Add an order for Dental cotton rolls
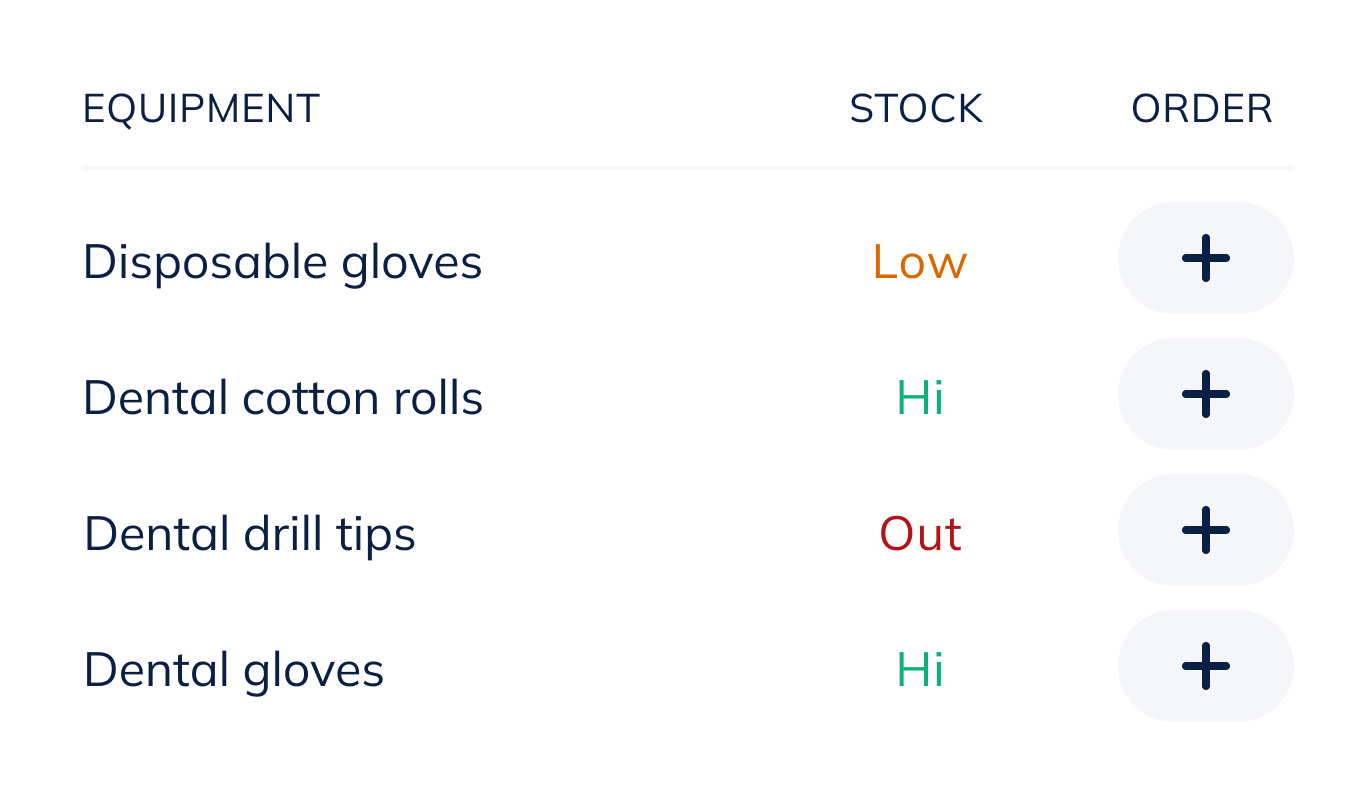The width and height of the screenshot is (1372, 800). [x=1205, y=394]
